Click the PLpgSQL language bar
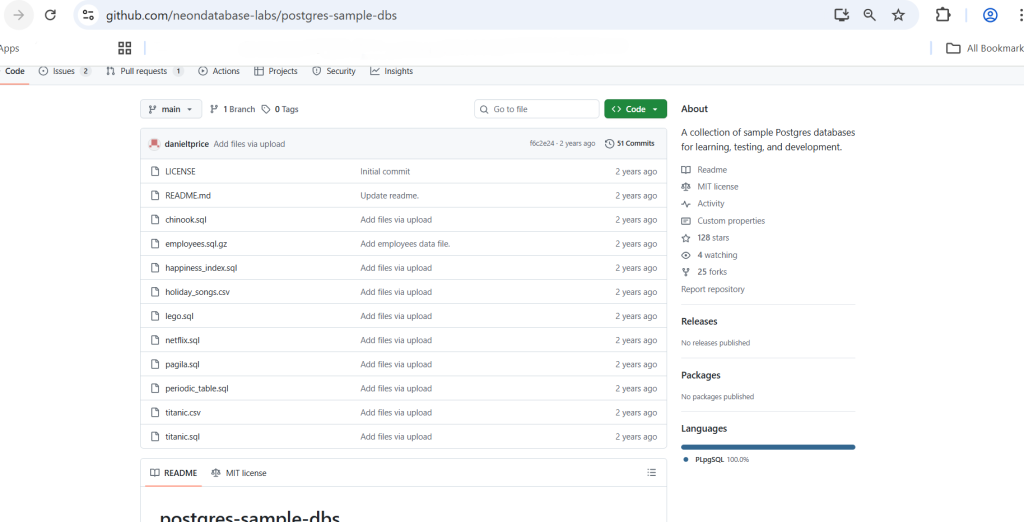The width and height of the screenshot is (1024, 522). pos(768,447)
